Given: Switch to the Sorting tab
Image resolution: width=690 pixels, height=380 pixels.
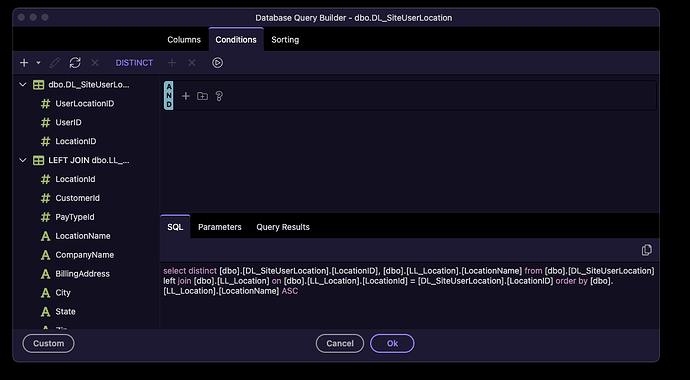Looking at the screenshot, I should click(x=285, y=40).
